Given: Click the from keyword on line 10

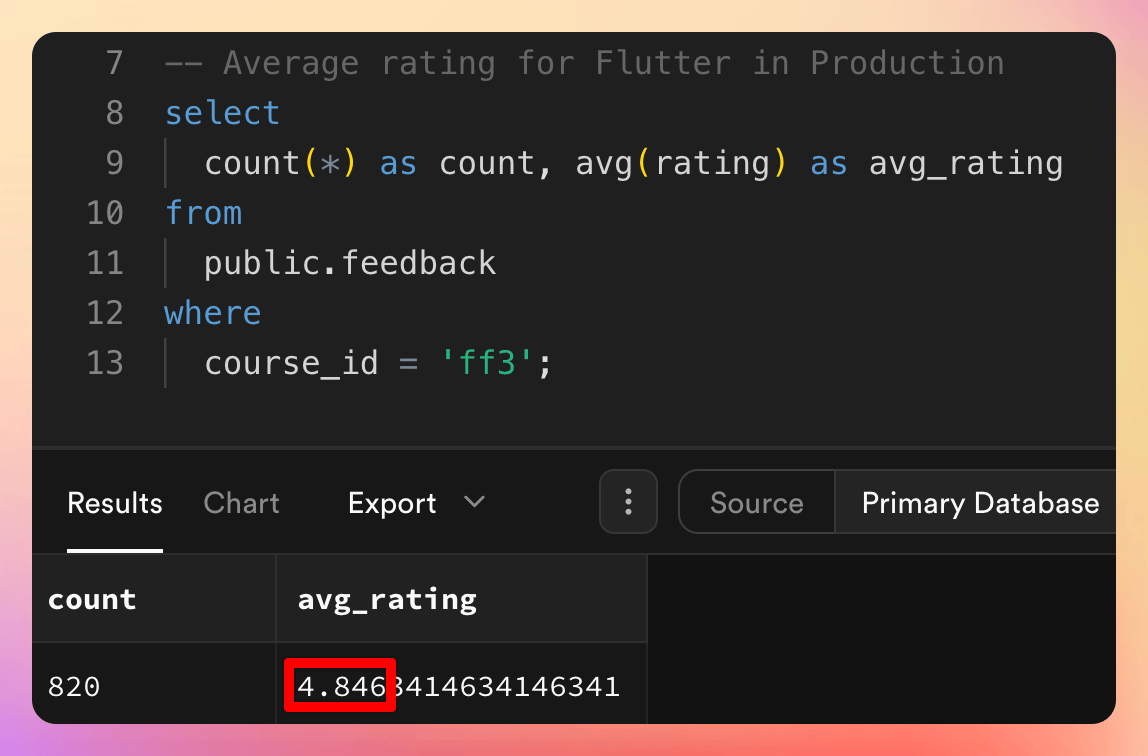Looking at the screenshot, I should (203, 213).
